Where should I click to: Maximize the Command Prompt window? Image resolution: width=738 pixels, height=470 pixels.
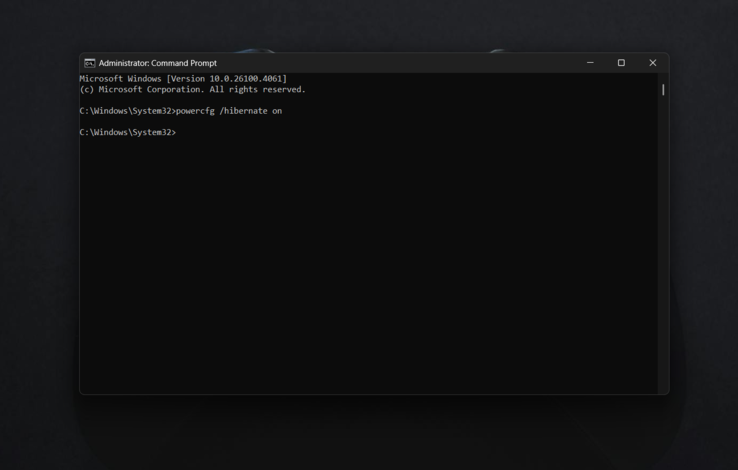pos(621,63)
